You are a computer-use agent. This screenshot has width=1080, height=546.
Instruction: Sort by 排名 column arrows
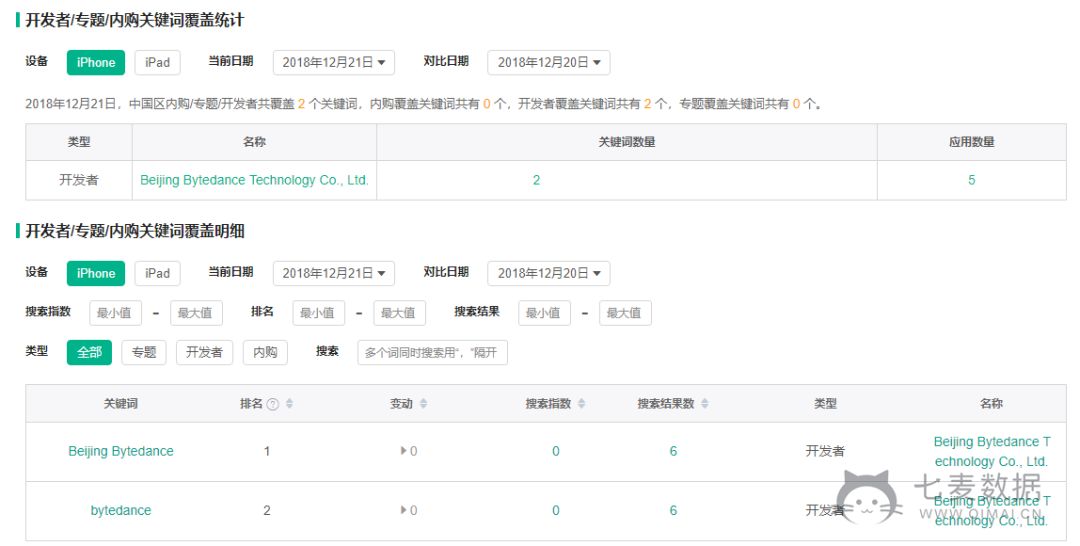click(x=289, y=403)
